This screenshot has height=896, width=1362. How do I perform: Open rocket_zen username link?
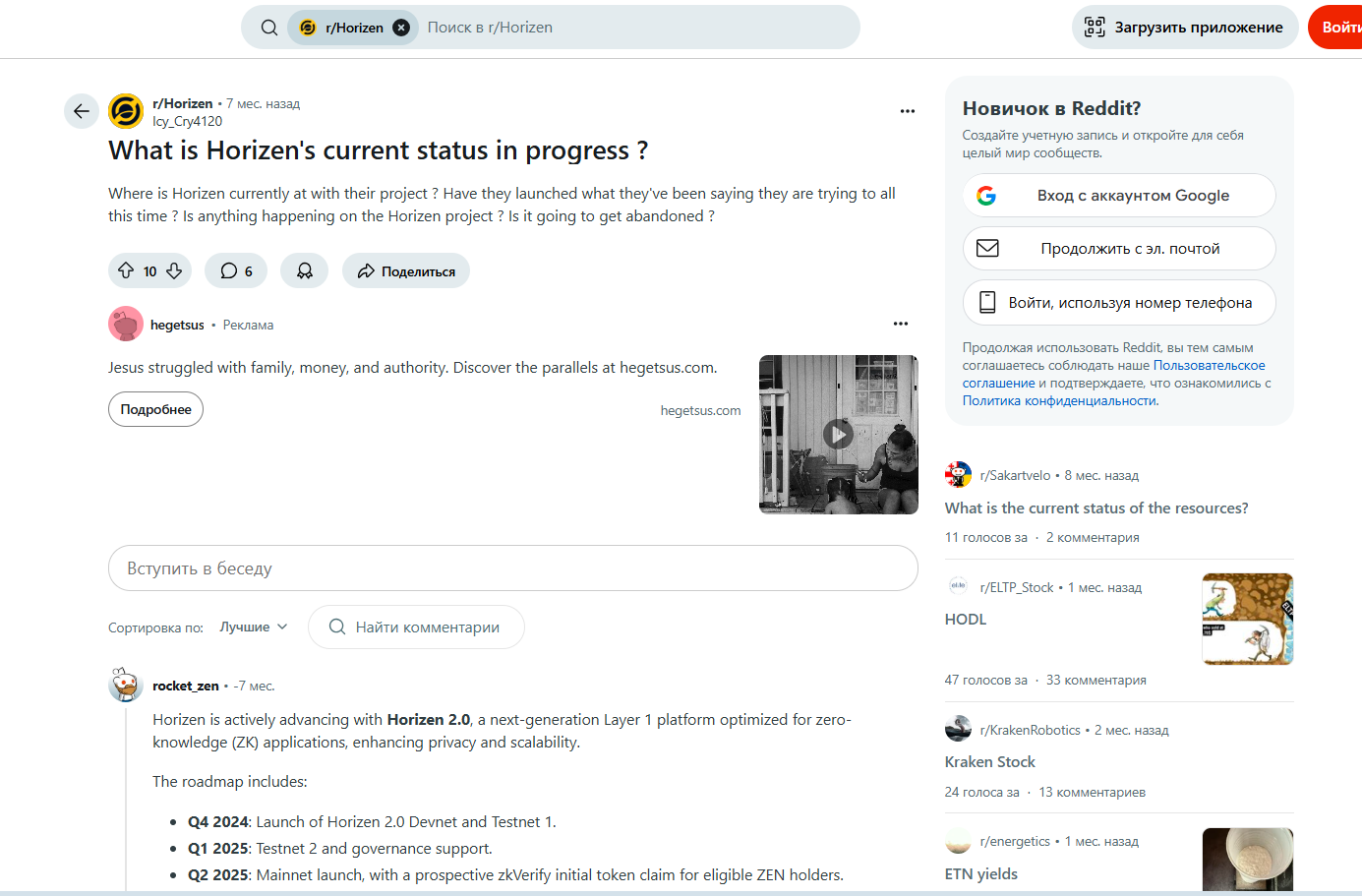[x=186, y=686]
